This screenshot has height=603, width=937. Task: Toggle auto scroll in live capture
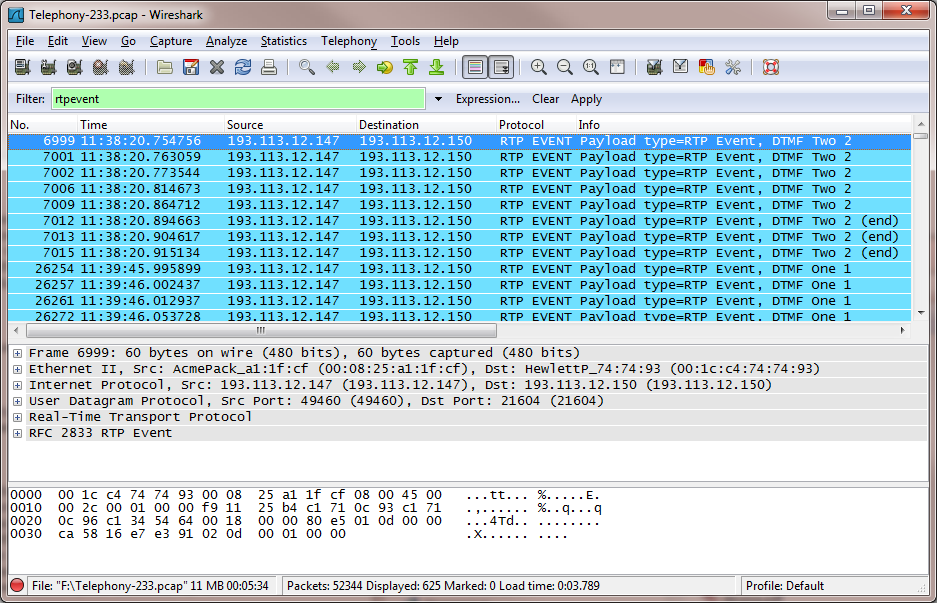(501, 67)
